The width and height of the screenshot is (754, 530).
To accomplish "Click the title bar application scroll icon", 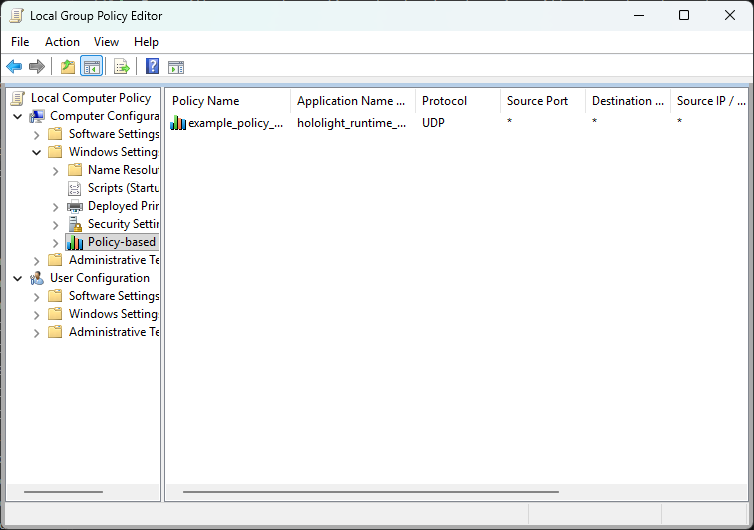I will click(x=16, y=16).
